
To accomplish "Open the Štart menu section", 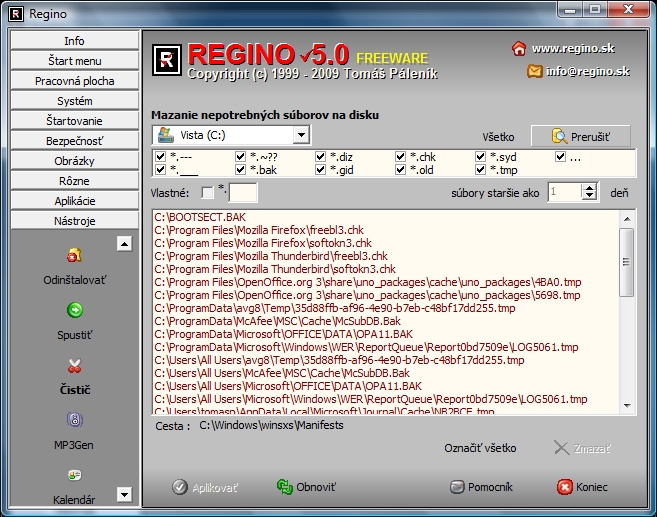I will tap(75, 61).
